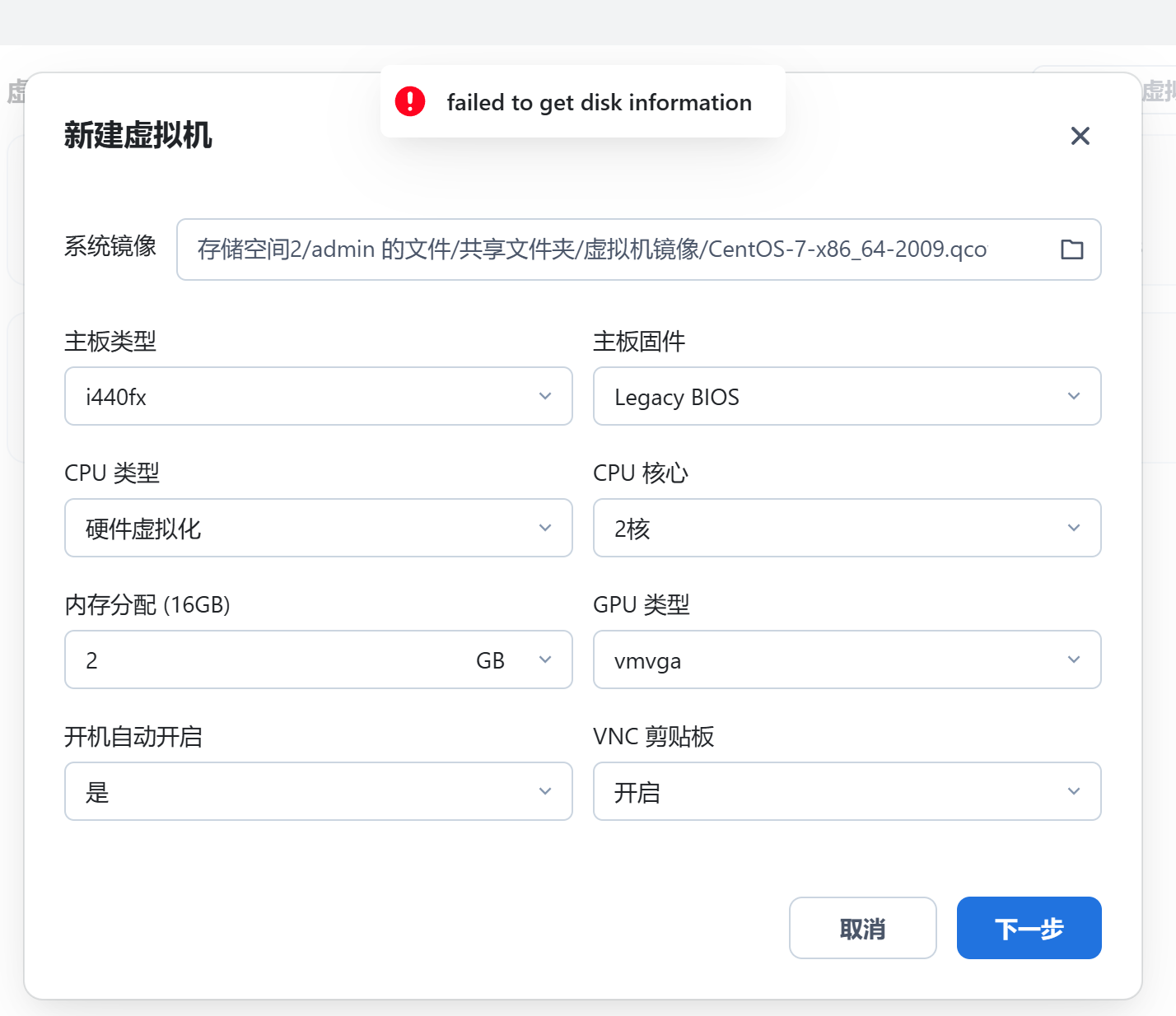Open the CPU 类型 硬件虚拟化 dropdown
Image resolution: width=1176 pixels, height=1016 pixels.
pos(318,528)
